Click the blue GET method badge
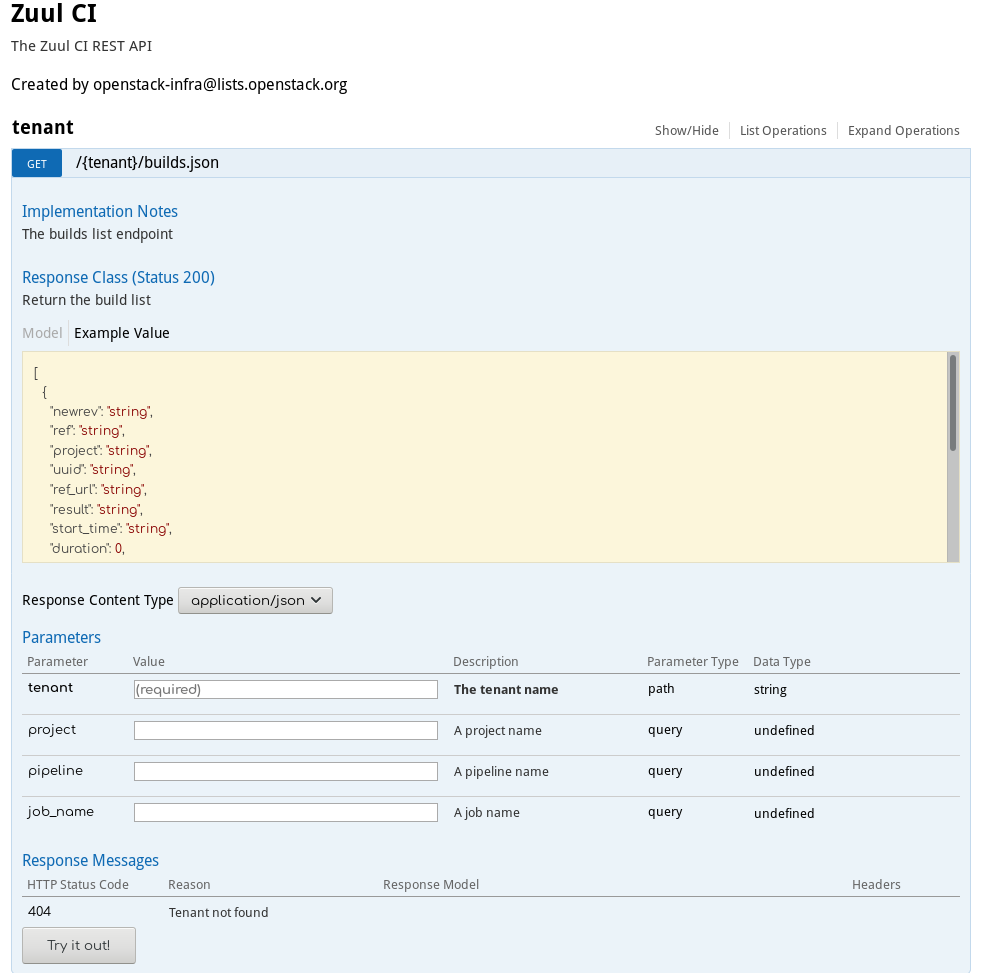The height and width of the screenshot is (973, 982). [x=37, y=163]
